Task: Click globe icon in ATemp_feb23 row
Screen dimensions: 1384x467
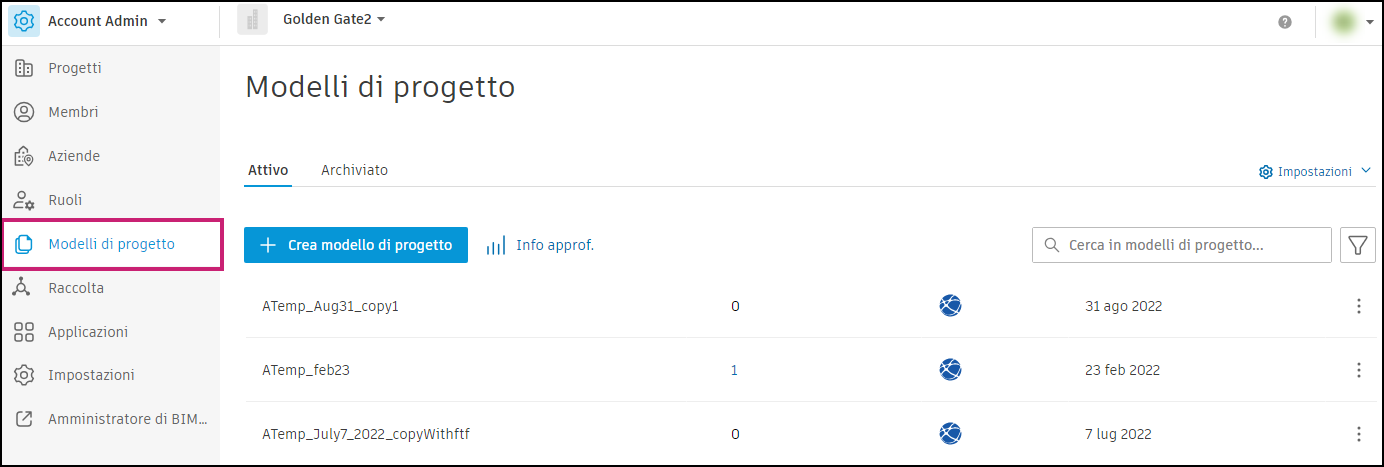Action: click(x=950, y=370)
